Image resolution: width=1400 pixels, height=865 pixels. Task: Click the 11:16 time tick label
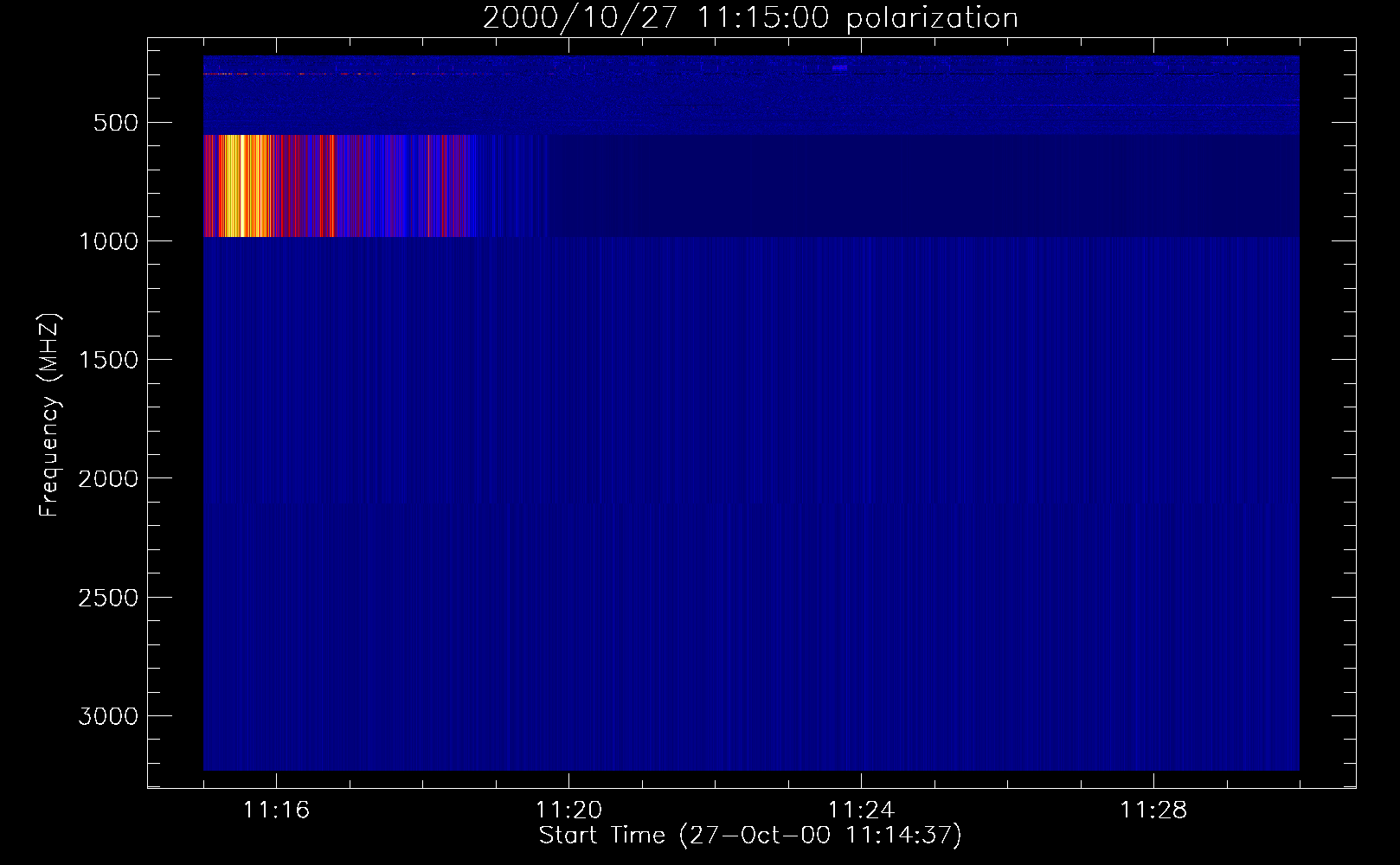276,811
